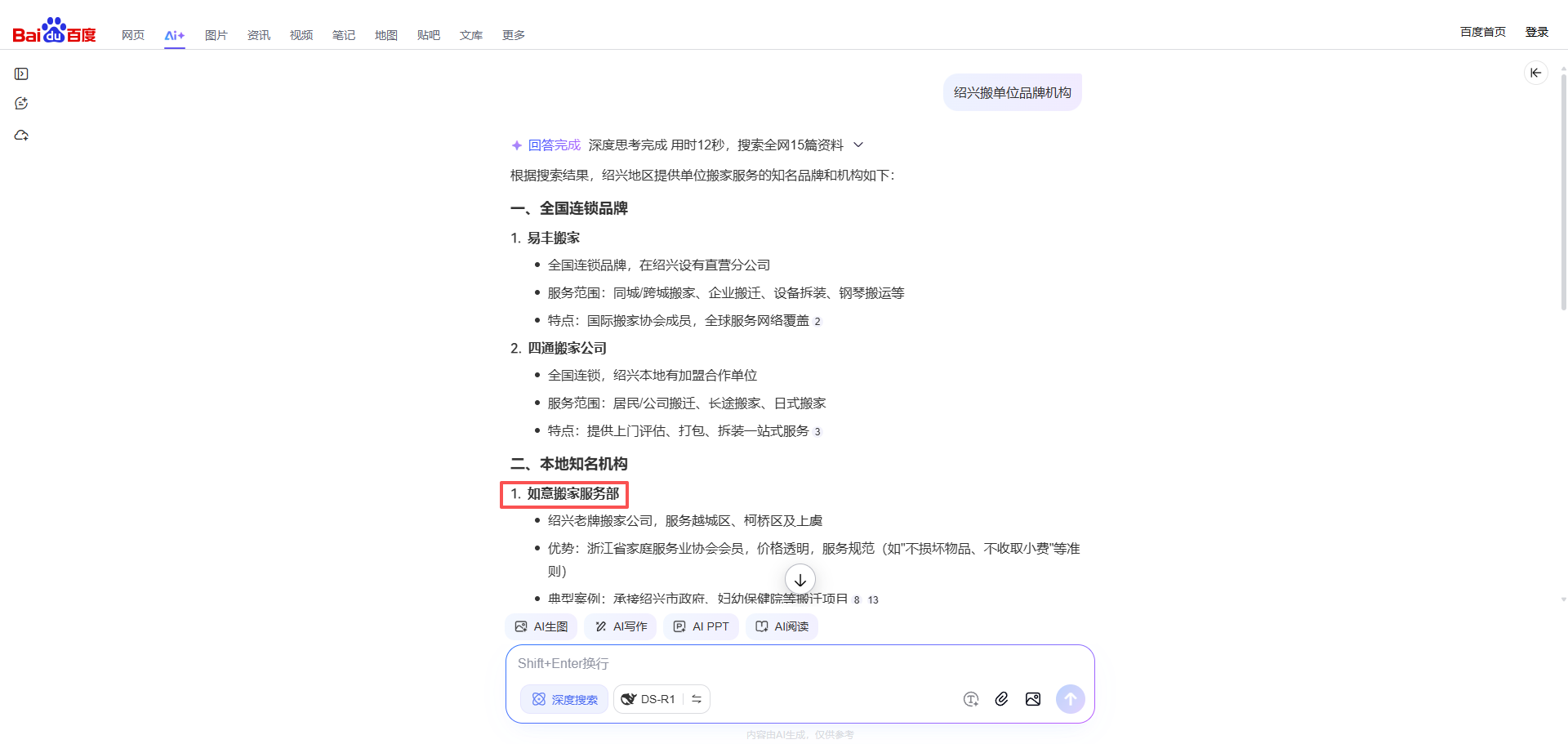
Task: Click the scroll-to-bottom arrow button
Action: tap(800, 580)
